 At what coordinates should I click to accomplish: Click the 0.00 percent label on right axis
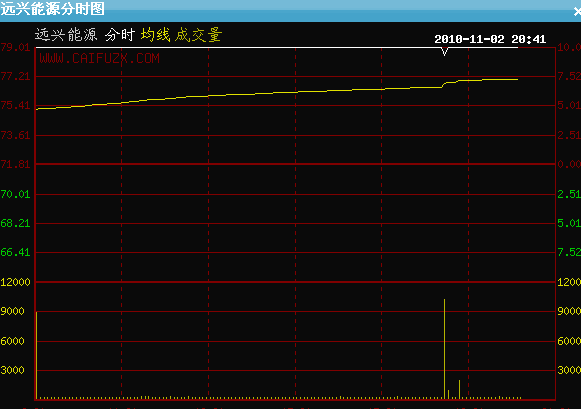point(569,164)
